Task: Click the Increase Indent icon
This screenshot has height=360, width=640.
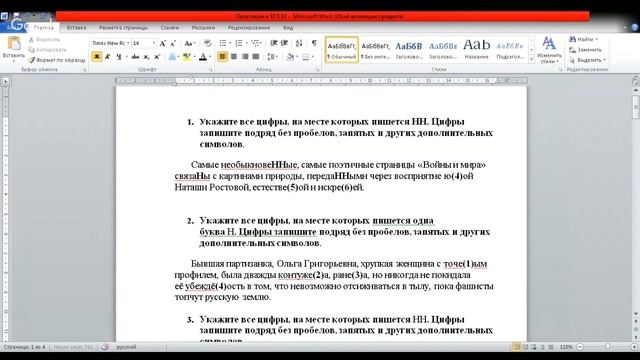Action: coord(284,43)
